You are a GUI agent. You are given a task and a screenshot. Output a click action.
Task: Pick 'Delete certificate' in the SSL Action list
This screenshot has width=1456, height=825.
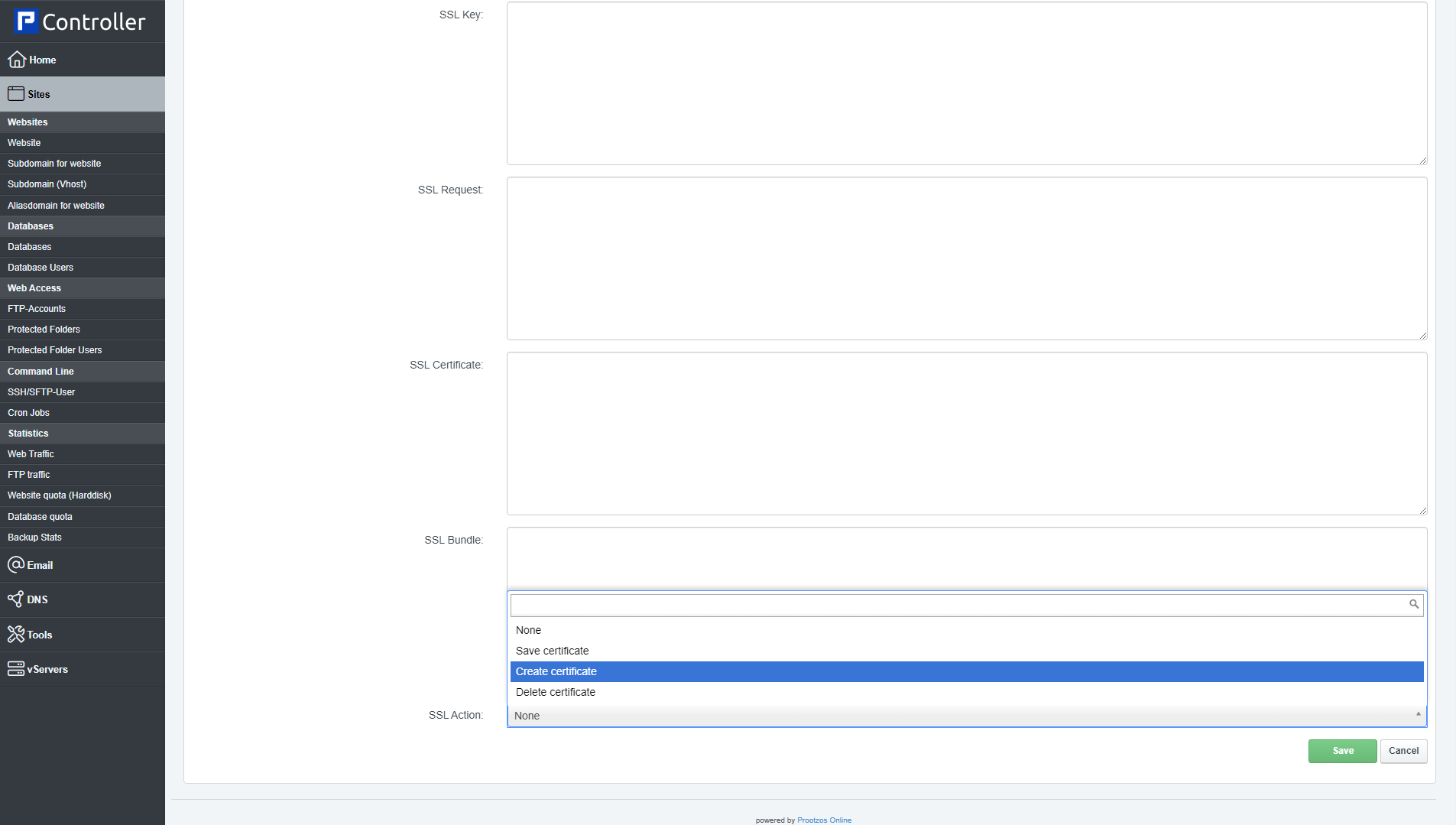click(x=556, y=692)
